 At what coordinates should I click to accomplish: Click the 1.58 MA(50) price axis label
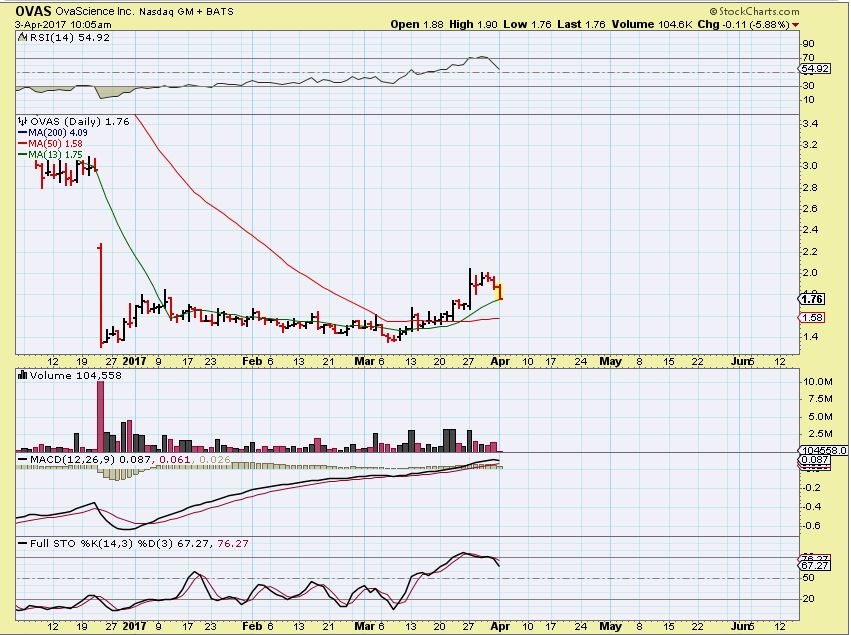point(812,318)
